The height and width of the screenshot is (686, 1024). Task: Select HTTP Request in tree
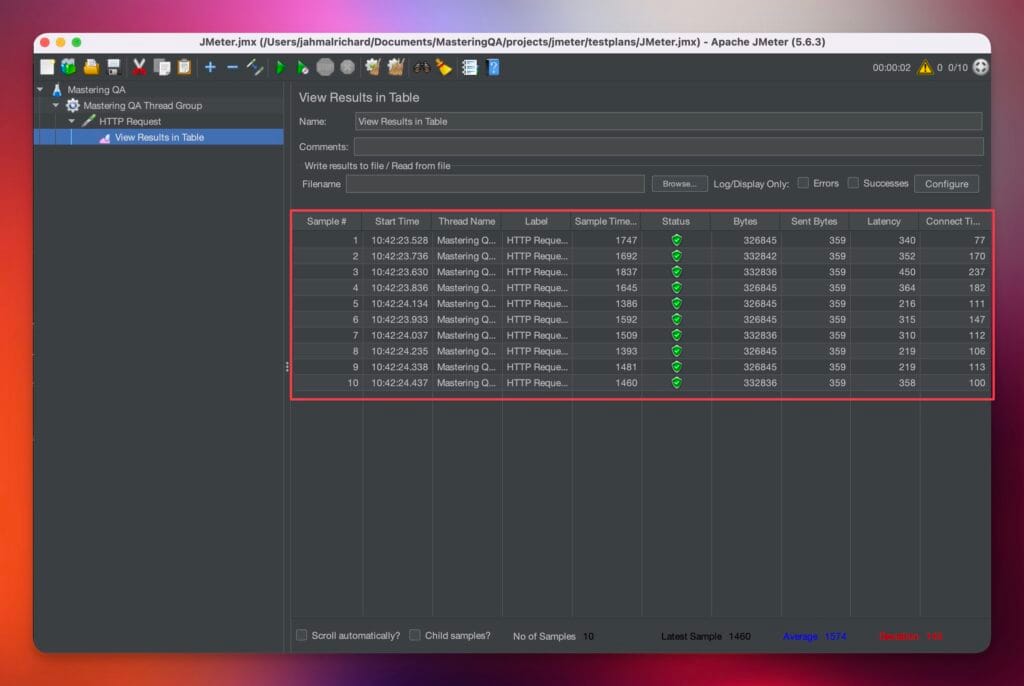pos(130,122)
